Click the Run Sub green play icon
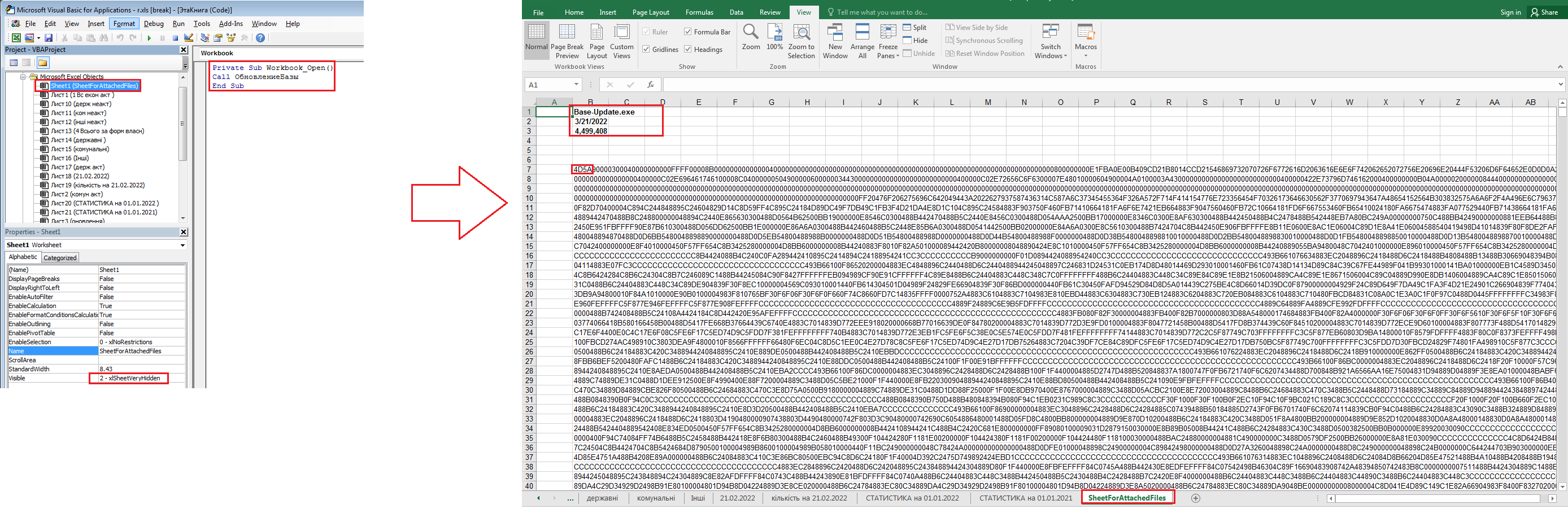Screen dimensions: 1568x509 click(x=149, y=38)
